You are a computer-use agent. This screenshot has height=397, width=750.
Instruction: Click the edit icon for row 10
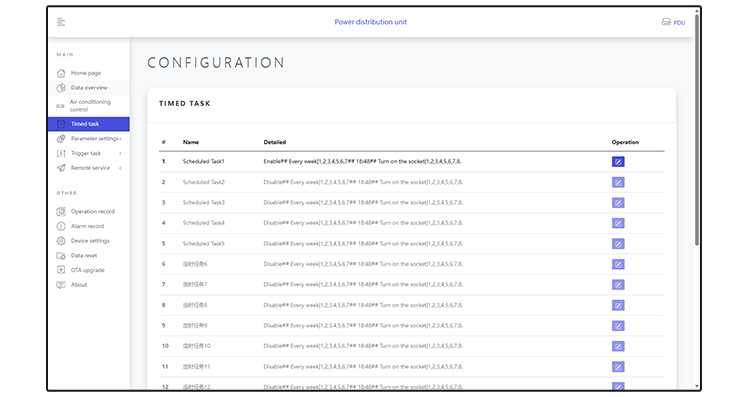(618, 346)
